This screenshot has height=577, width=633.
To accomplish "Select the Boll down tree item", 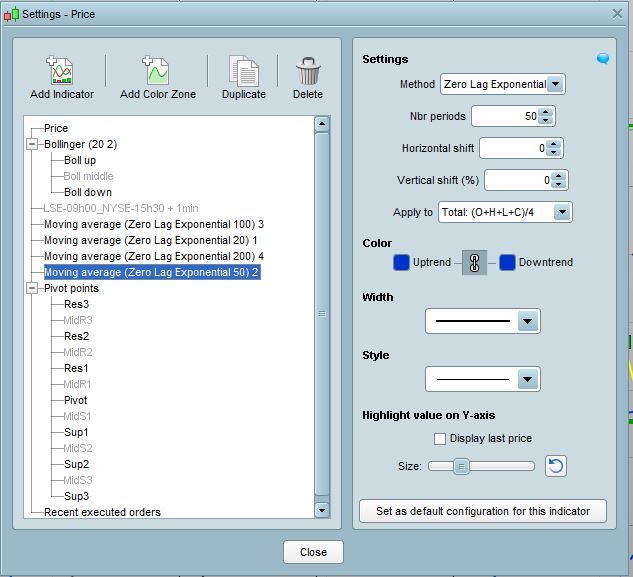I will pyautogui.click(x=88, y=192).
